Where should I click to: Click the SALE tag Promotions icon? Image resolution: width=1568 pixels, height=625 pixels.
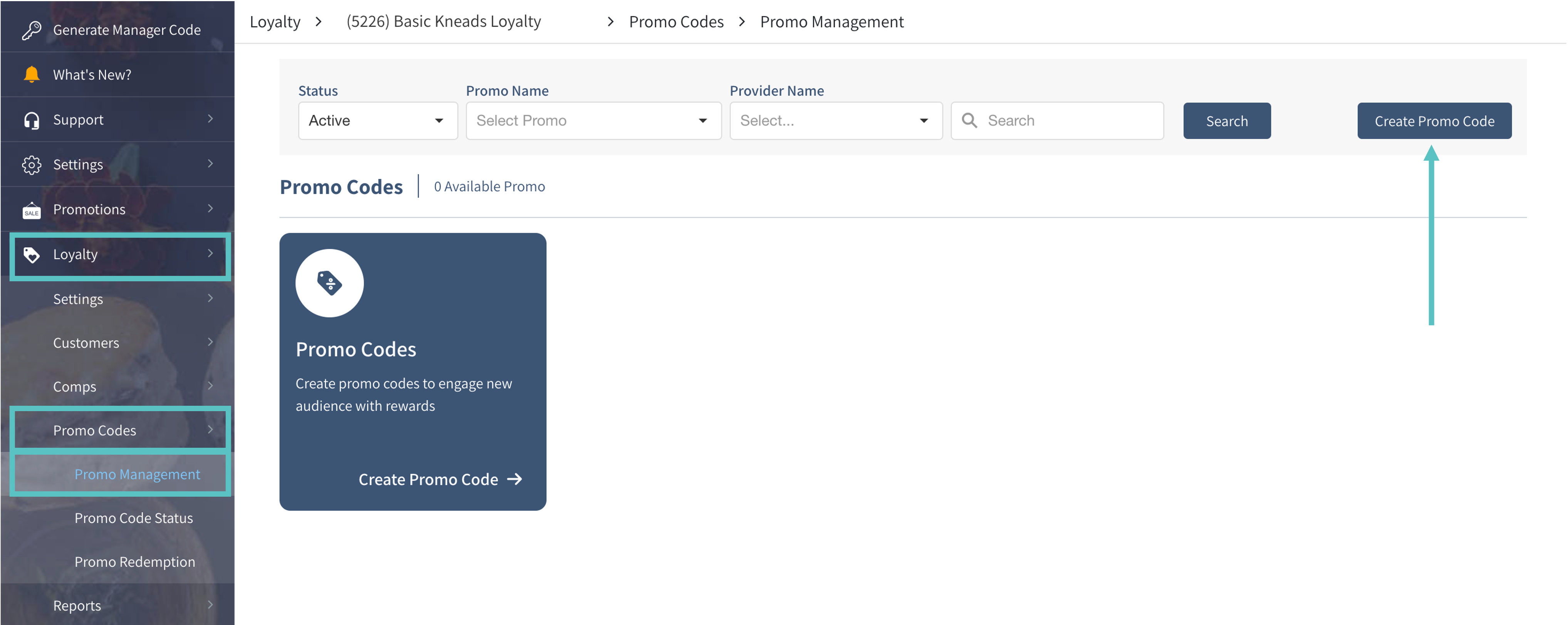pos(31,210)
